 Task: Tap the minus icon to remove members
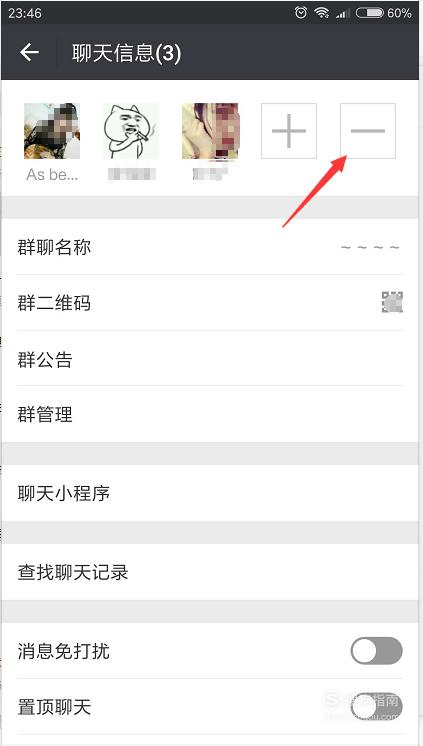click(x=368, y=131)
